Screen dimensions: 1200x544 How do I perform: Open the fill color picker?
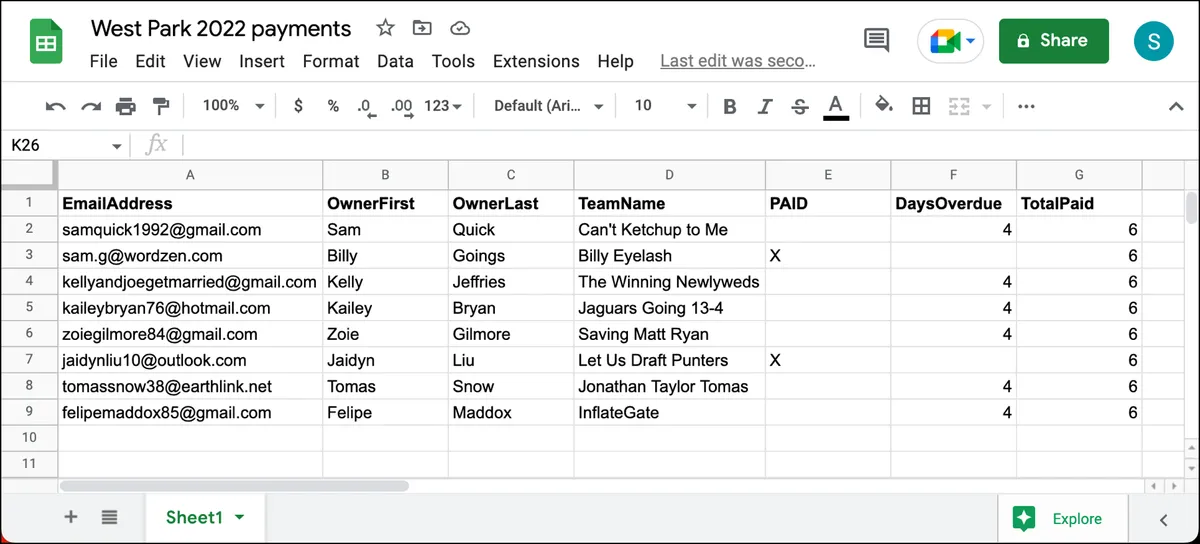pyautogui.click(x=883, y=106)
